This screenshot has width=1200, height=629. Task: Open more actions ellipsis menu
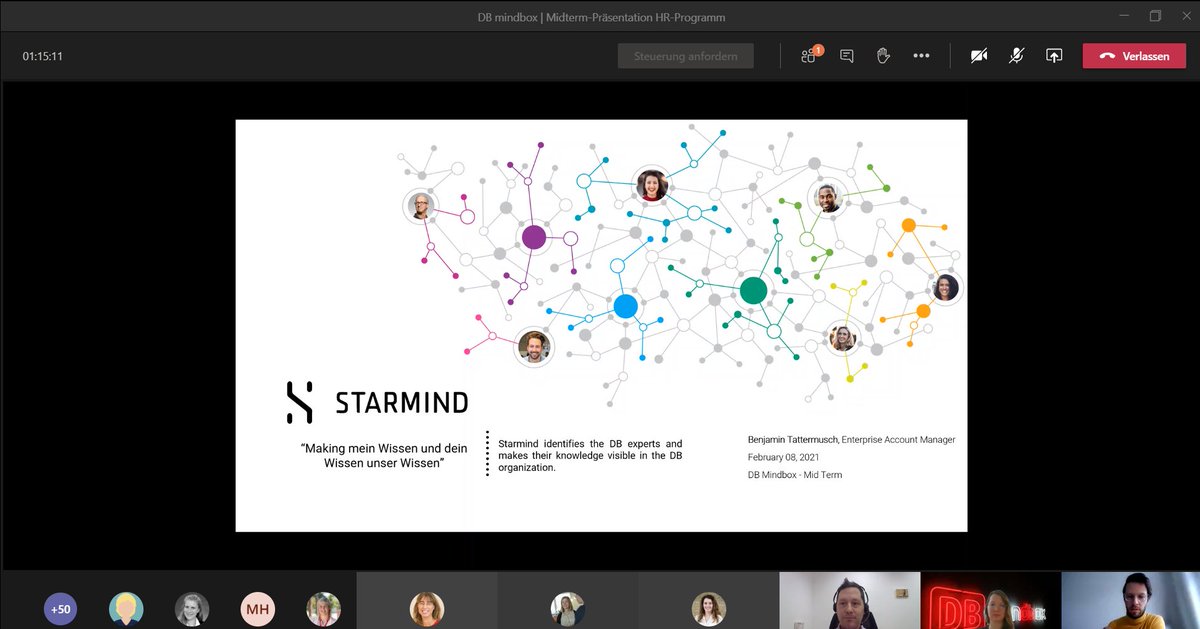click(x=921, y=56)
